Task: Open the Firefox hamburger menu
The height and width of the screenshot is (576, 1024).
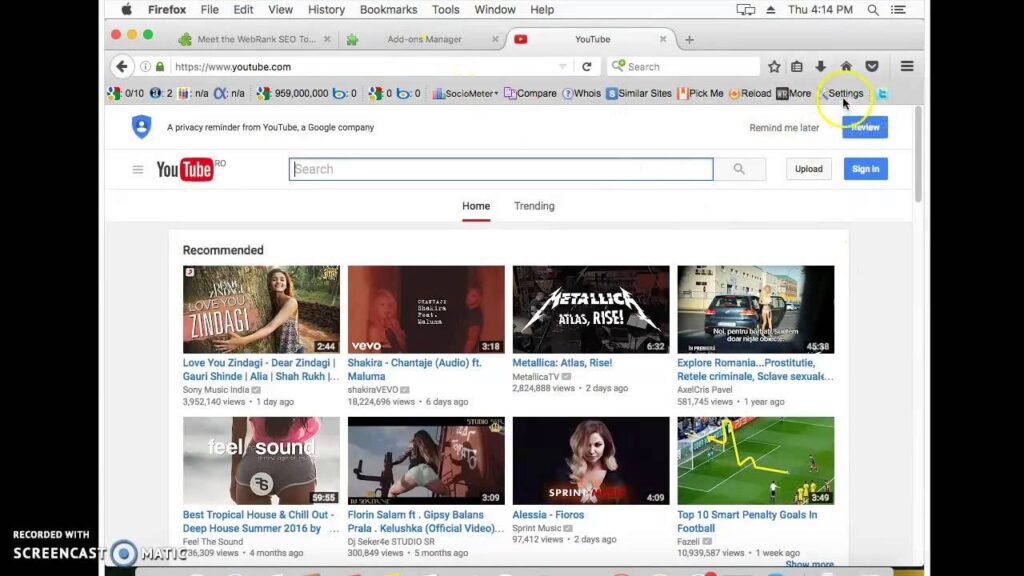Action: 907,67
